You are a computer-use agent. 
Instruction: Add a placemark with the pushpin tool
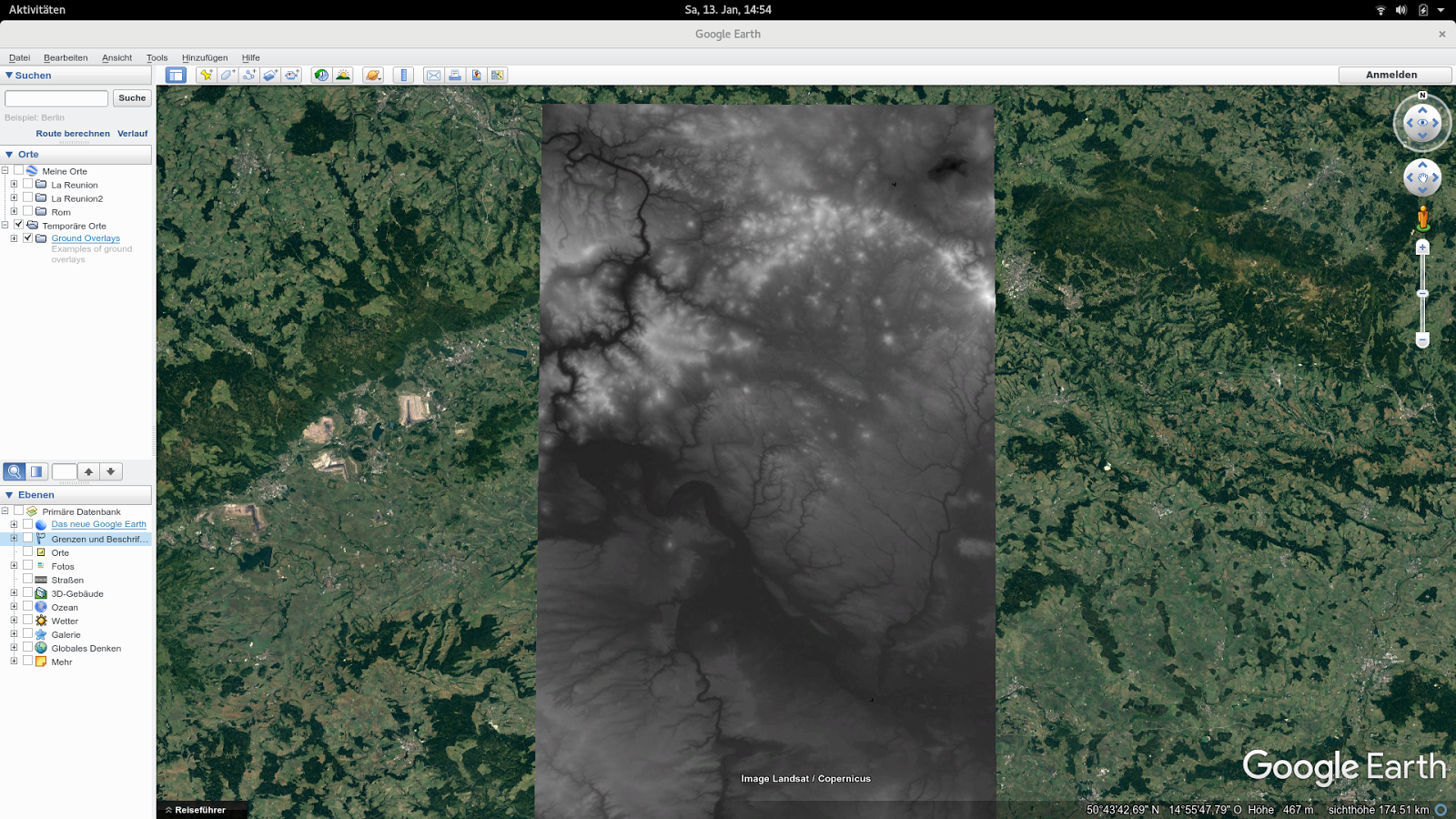coord(207,75)
